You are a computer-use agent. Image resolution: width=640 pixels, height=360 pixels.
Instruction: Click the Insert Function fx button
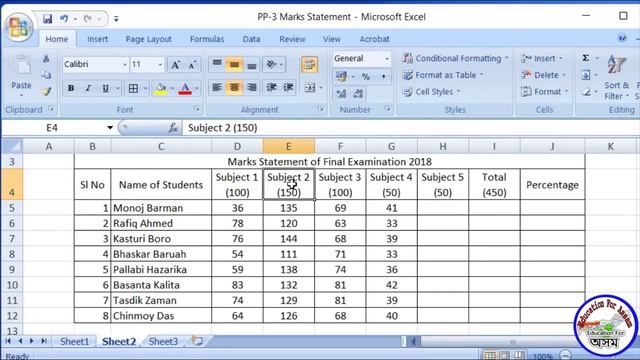coord(173,128)
